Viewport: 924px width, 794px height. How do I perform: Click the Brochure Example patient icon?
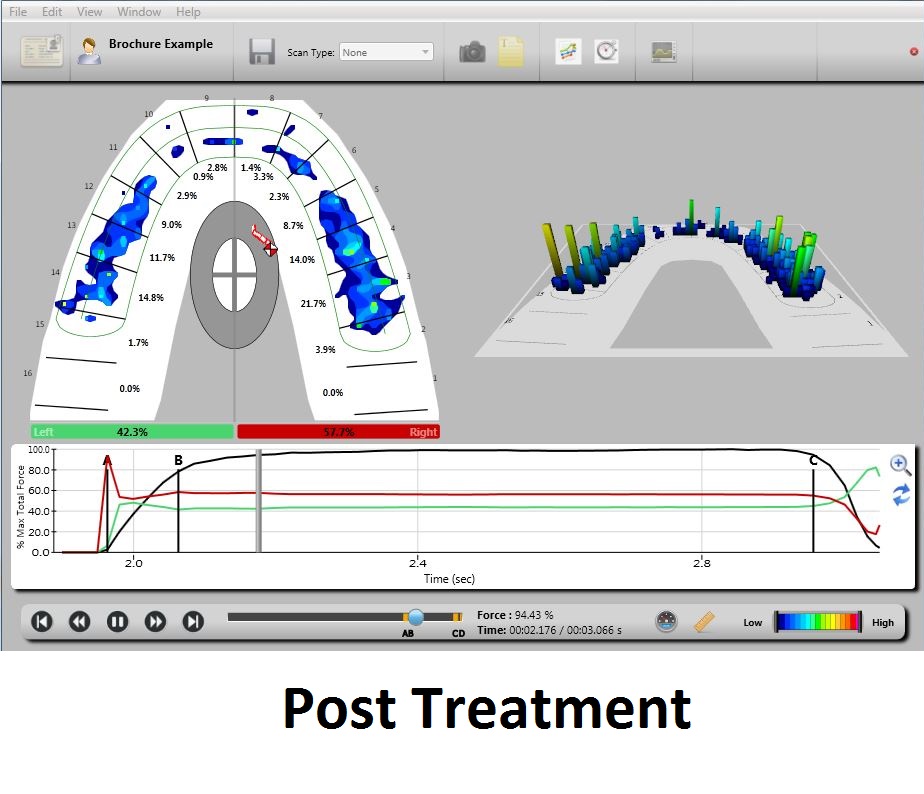click(x=90, y=51)
